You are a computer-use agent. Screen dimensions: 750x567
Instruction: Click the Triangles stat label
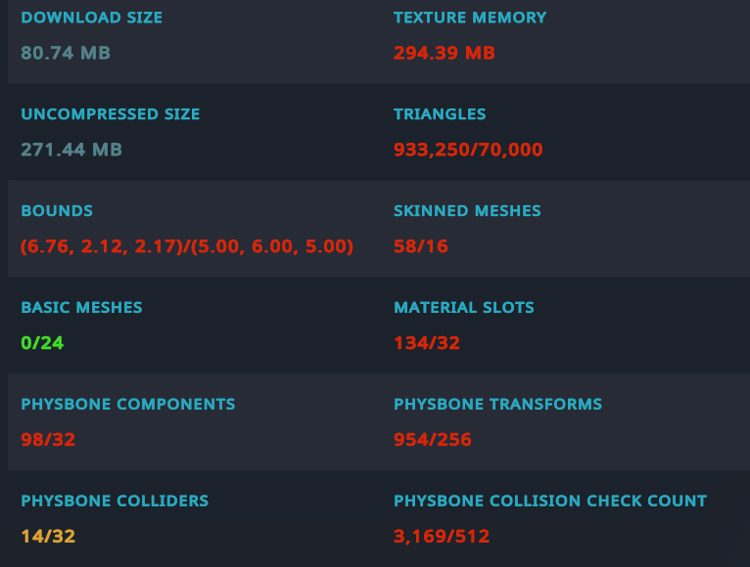pyautogui.click(x=440, y=115)
